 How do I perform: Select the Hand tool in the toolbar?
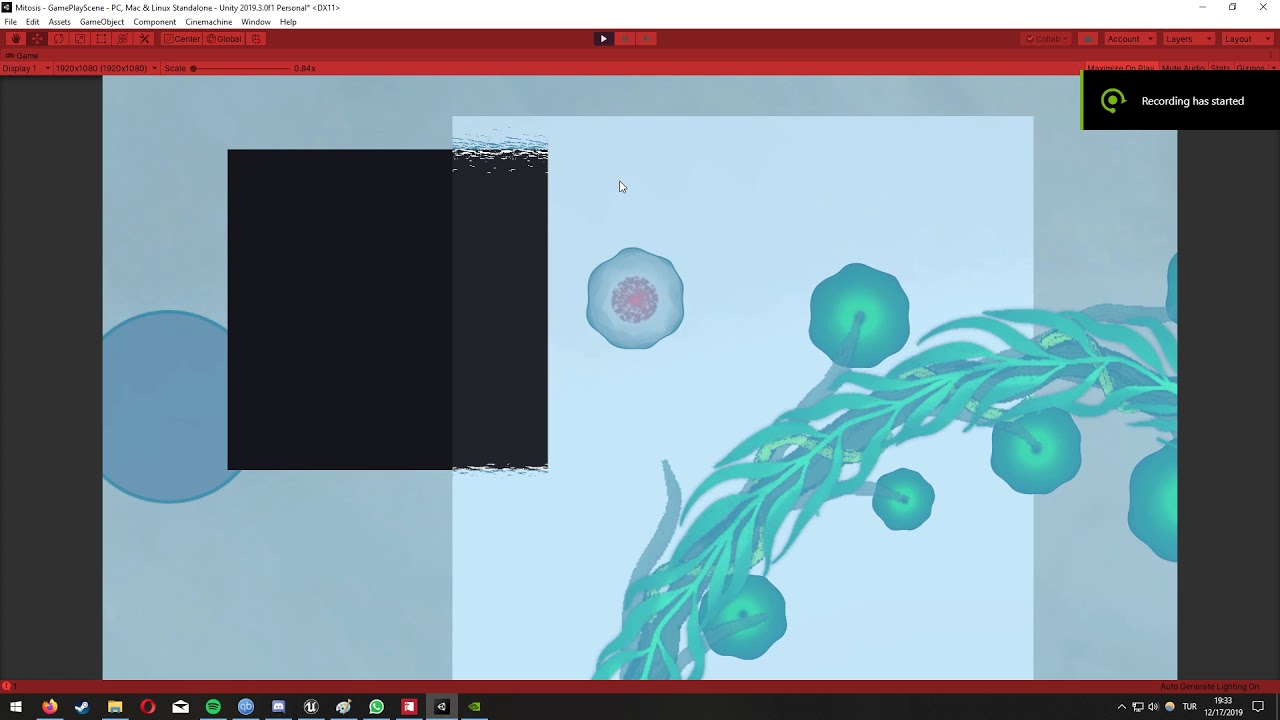(14, 38)
